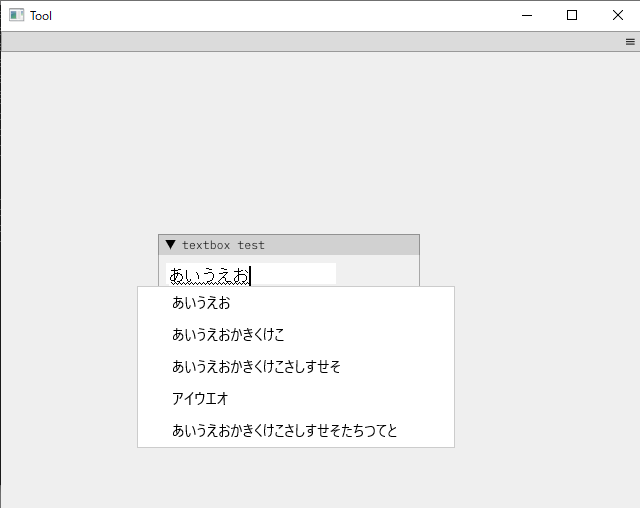Minimize the Tool window
This screenshot has height=508, width=640.
tap(527, 16)
